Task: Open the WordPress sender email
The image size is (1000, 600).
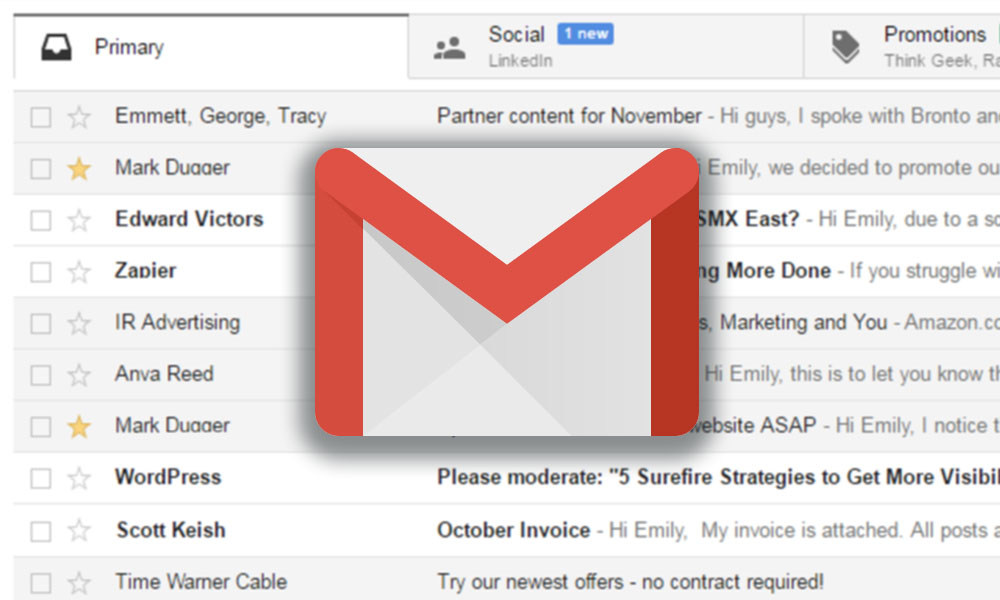Action: pos(168,477)
